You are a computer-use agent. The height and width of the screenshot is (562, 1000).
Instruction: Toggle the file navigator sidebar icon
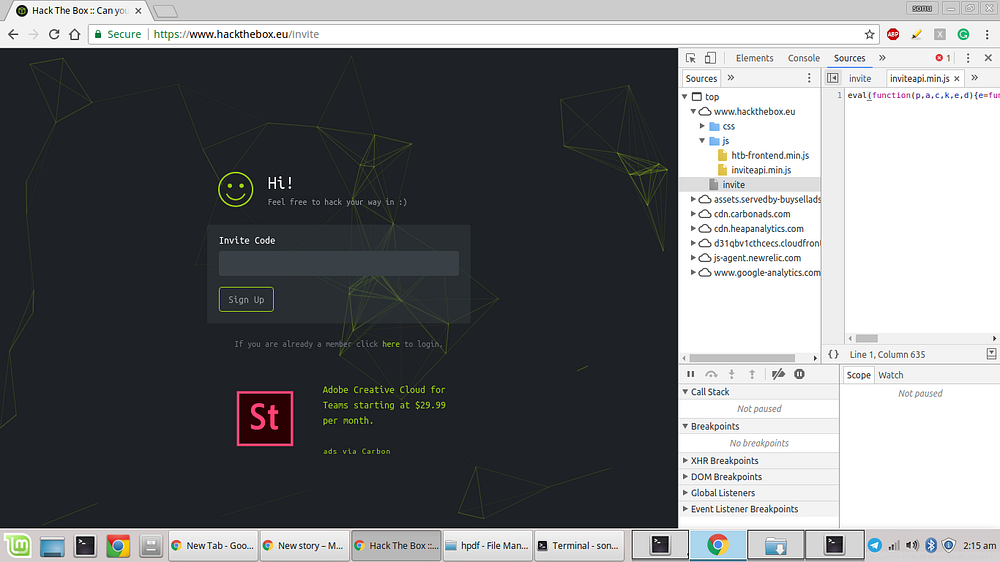[x=832, y=78]
